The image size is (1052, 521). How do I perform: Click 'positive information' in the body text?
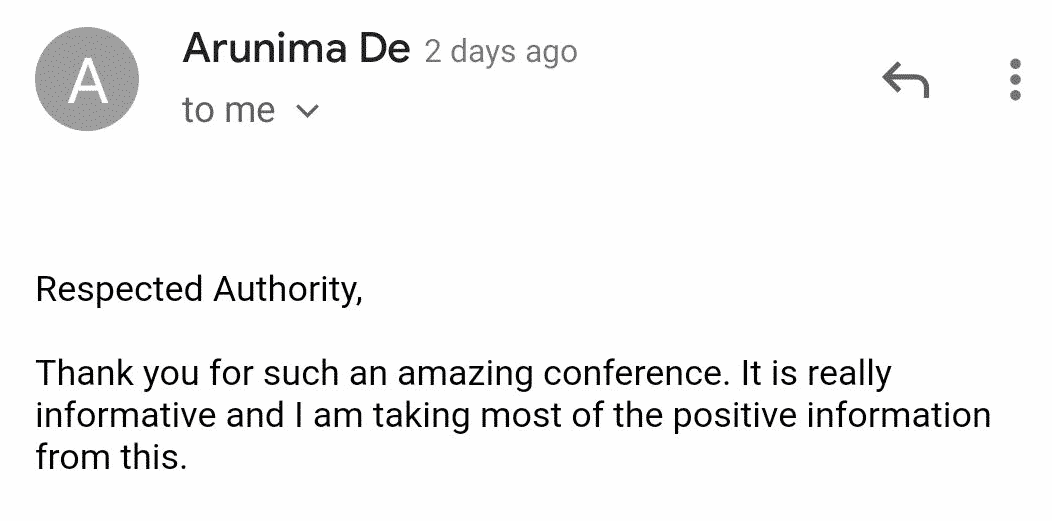(832, 417)
